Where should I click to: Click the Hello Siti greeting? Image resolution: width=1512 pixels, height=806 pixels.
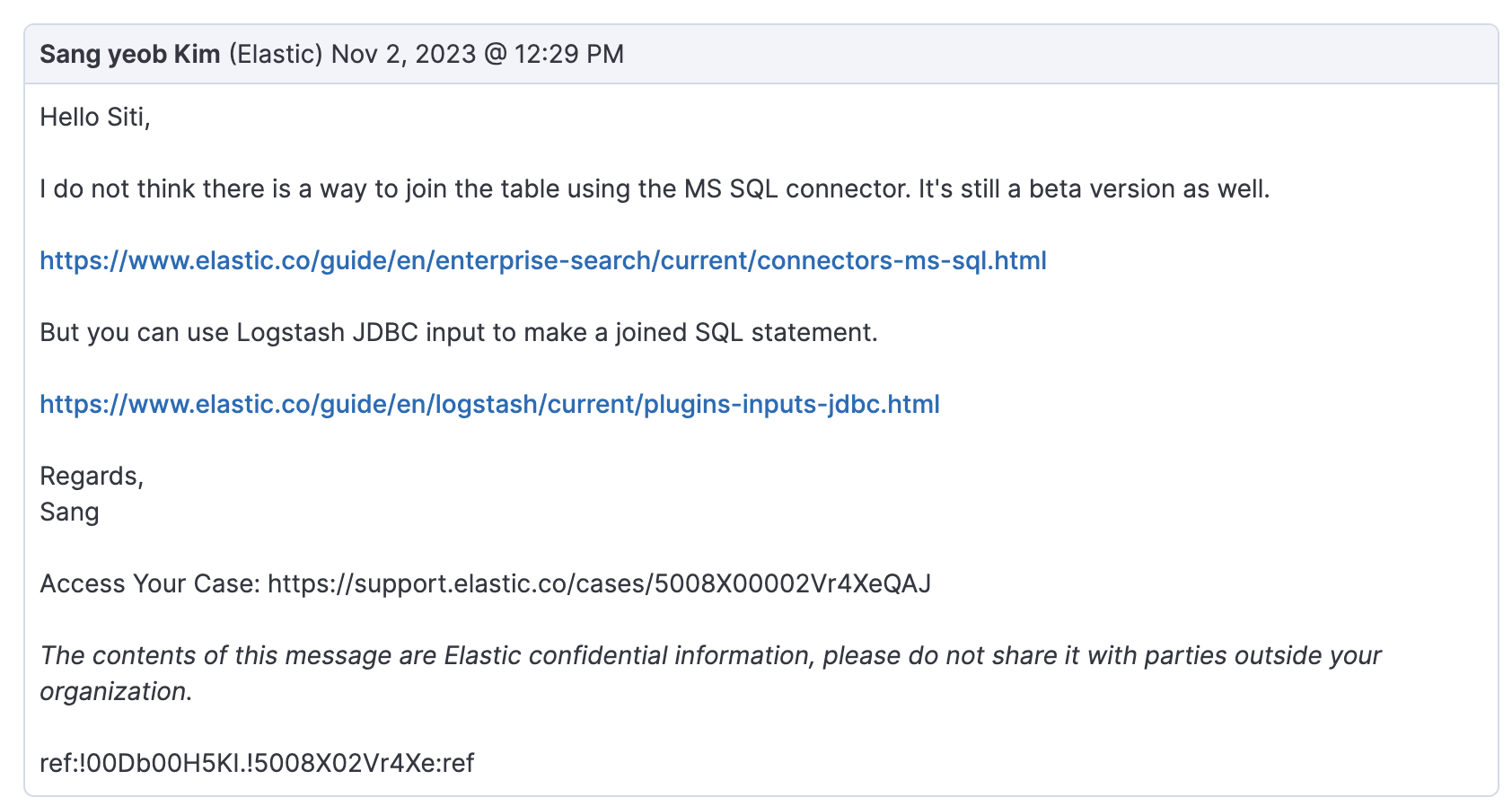click(95, 118)
